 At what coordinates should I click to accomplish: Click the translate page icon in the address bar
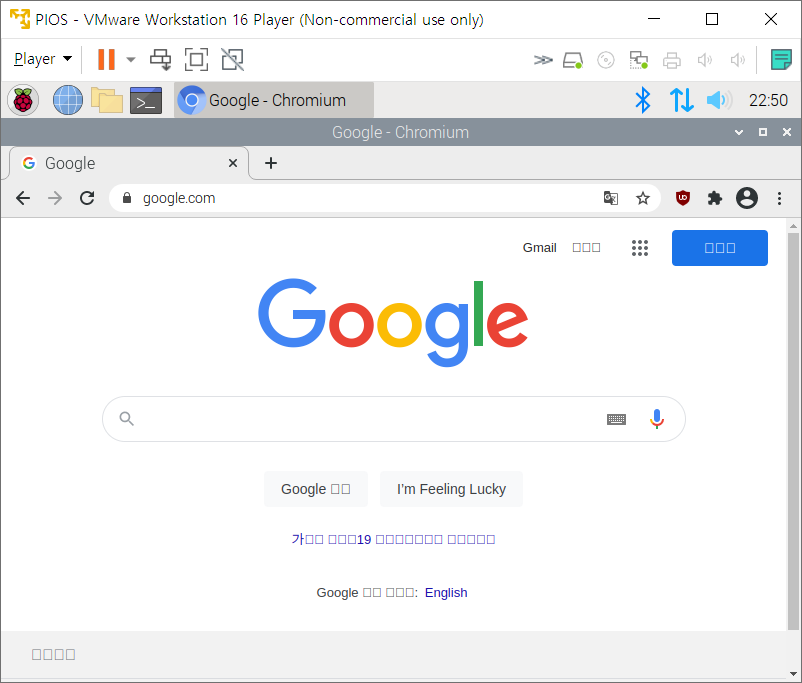tap(611, 198)
